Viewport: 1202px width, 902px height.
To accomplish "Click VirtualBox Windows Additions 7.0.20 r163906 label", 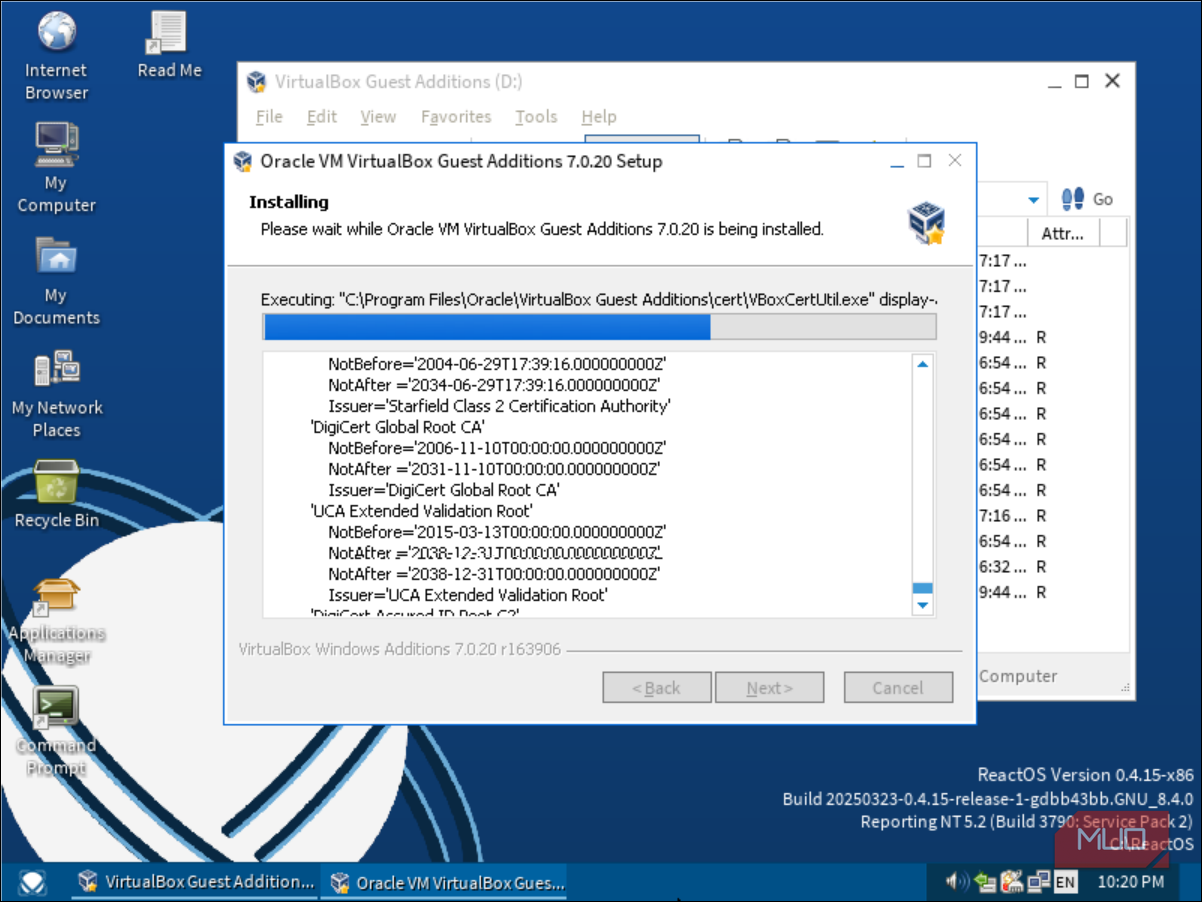I will [400, 649].
